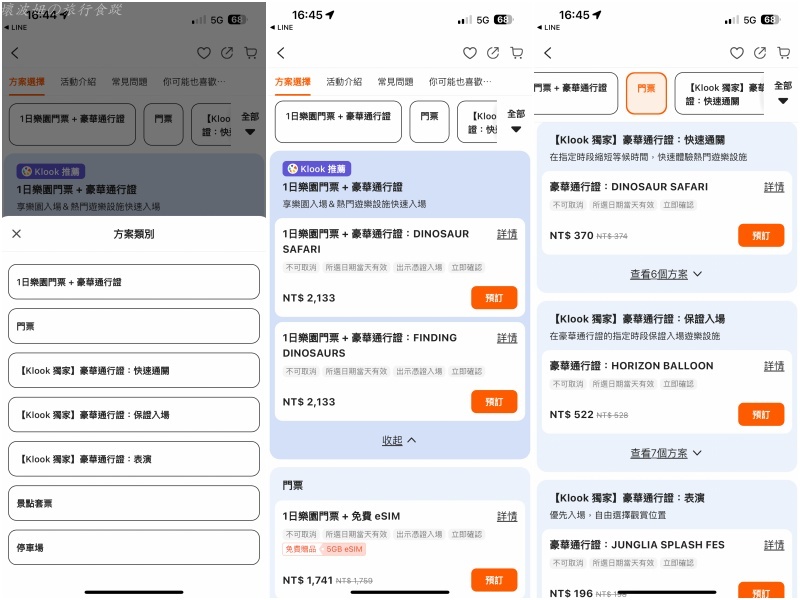Viewport: 800px width, 600px height.
Task: Choose 快速通關 chip in right screen filter row
Action: click(x=720, y=93)
